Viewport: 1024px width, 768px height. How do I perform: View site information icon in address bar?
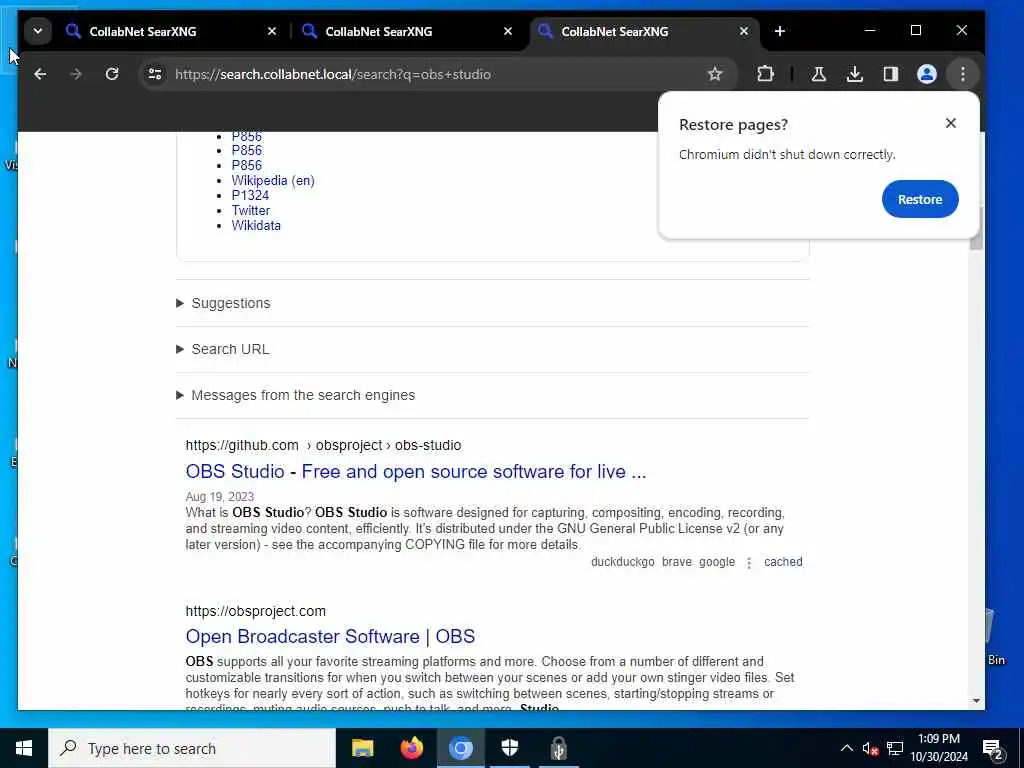point(155,74)
